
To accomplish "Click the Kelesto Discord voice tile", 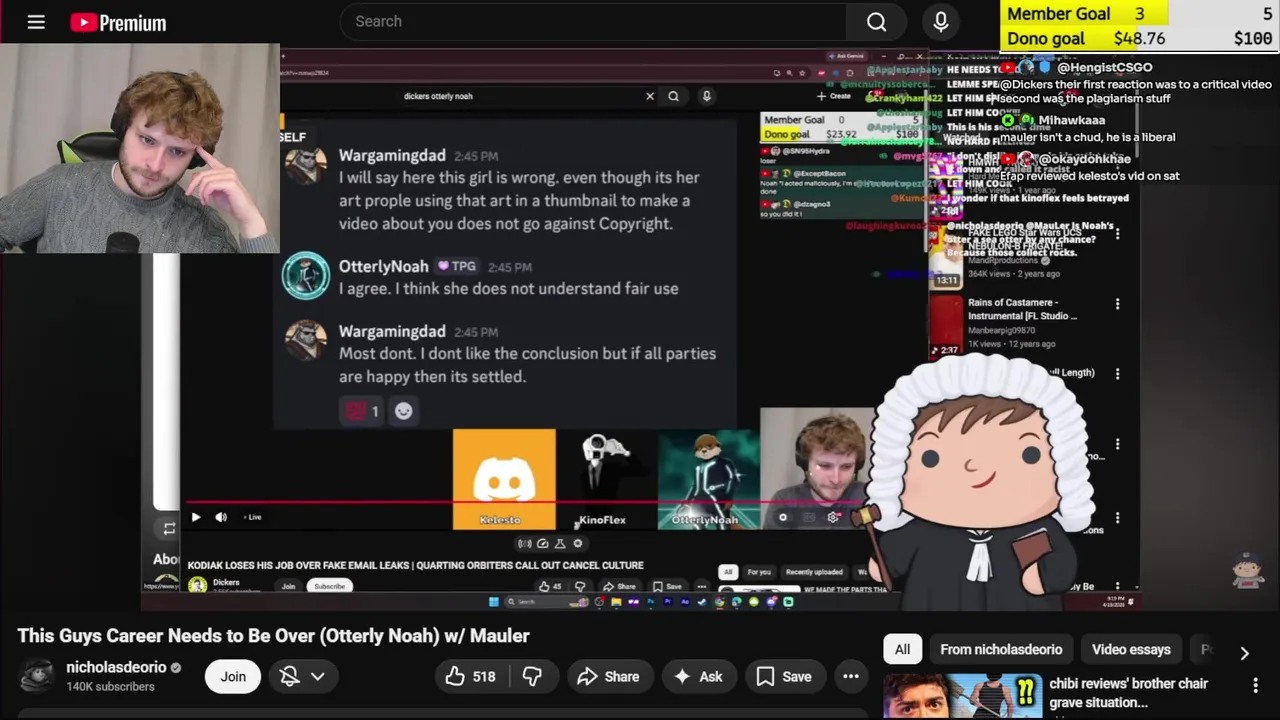I will (x=504, y=479).
